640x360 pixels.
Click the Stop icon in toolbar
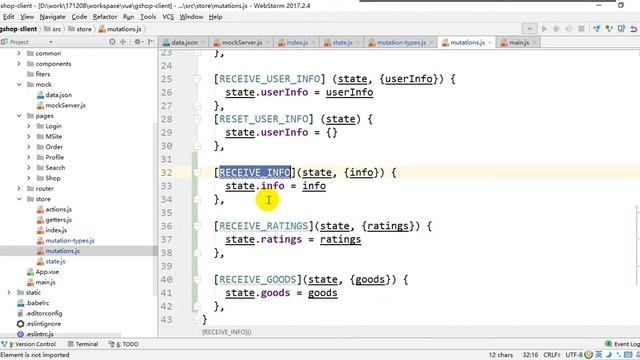(582, 29)
